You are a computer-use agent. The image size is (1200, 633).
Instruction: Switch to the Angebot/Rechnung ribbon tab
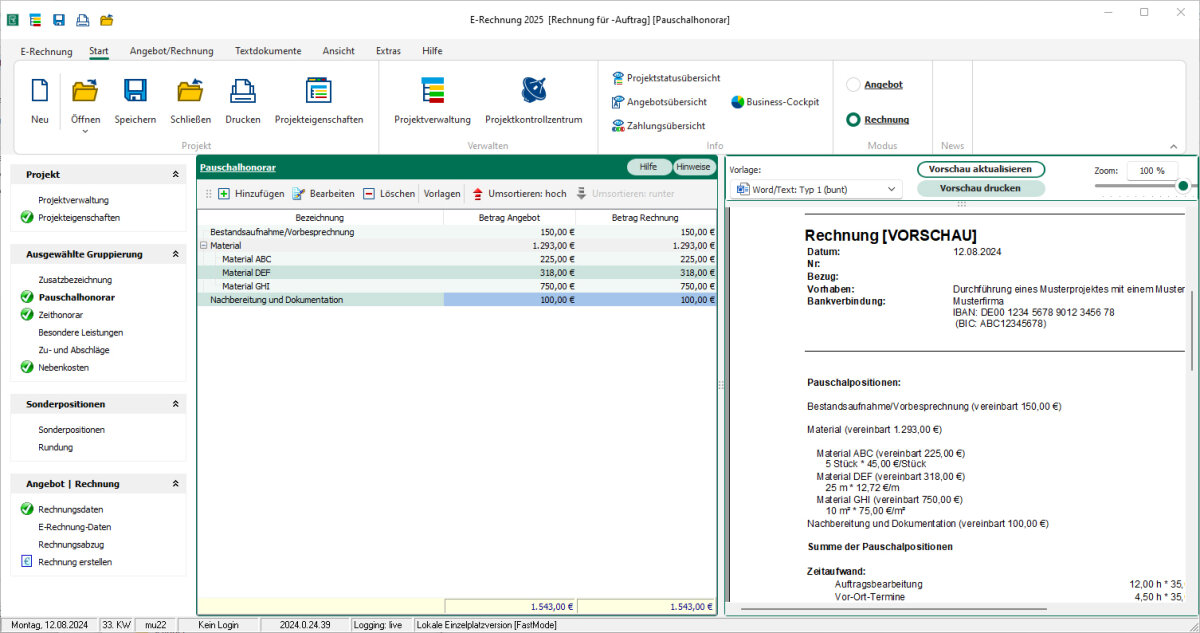171,51
